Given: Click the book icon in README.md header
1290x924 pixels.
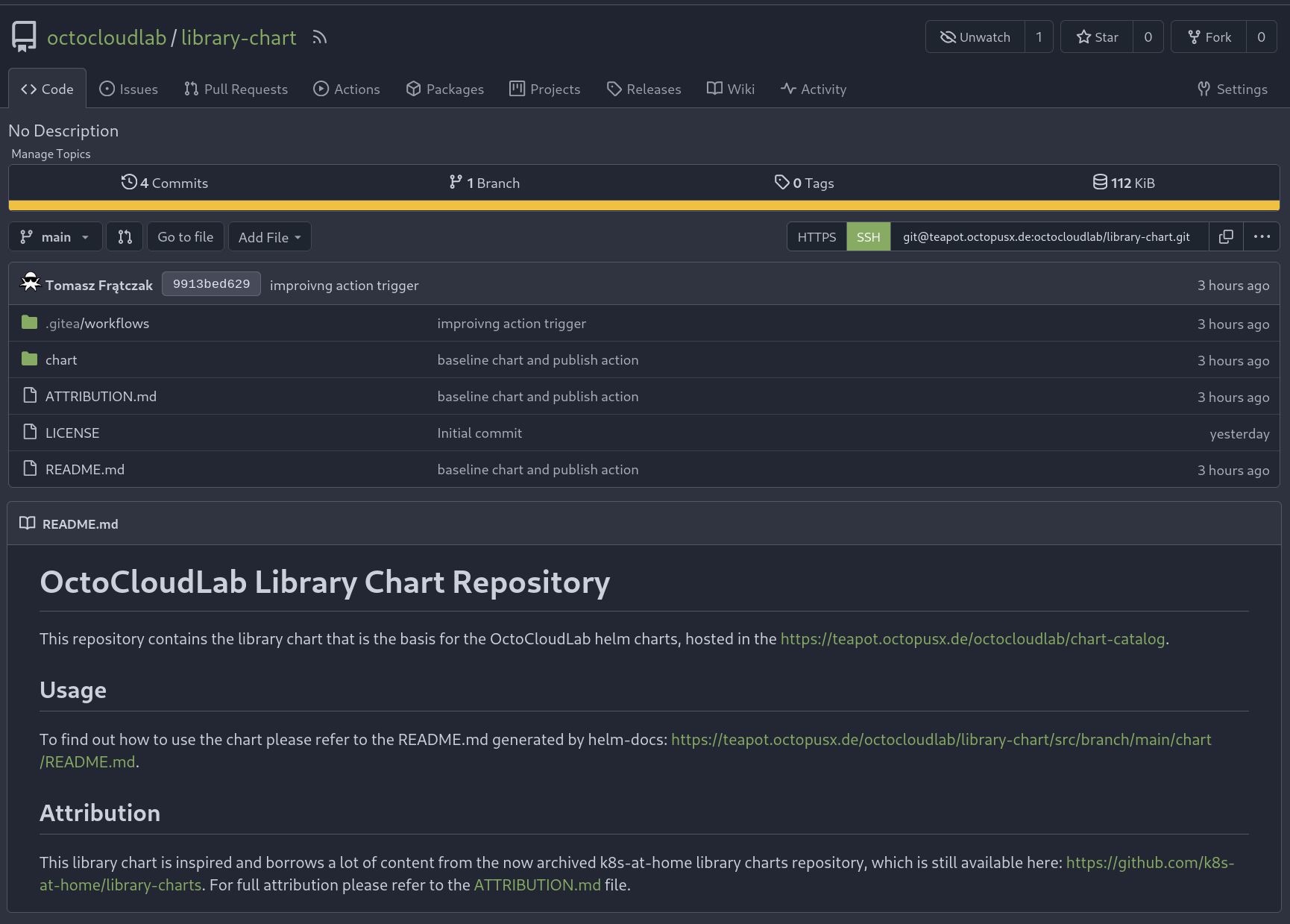Looking at the screenshot, I should pos(28,523).
